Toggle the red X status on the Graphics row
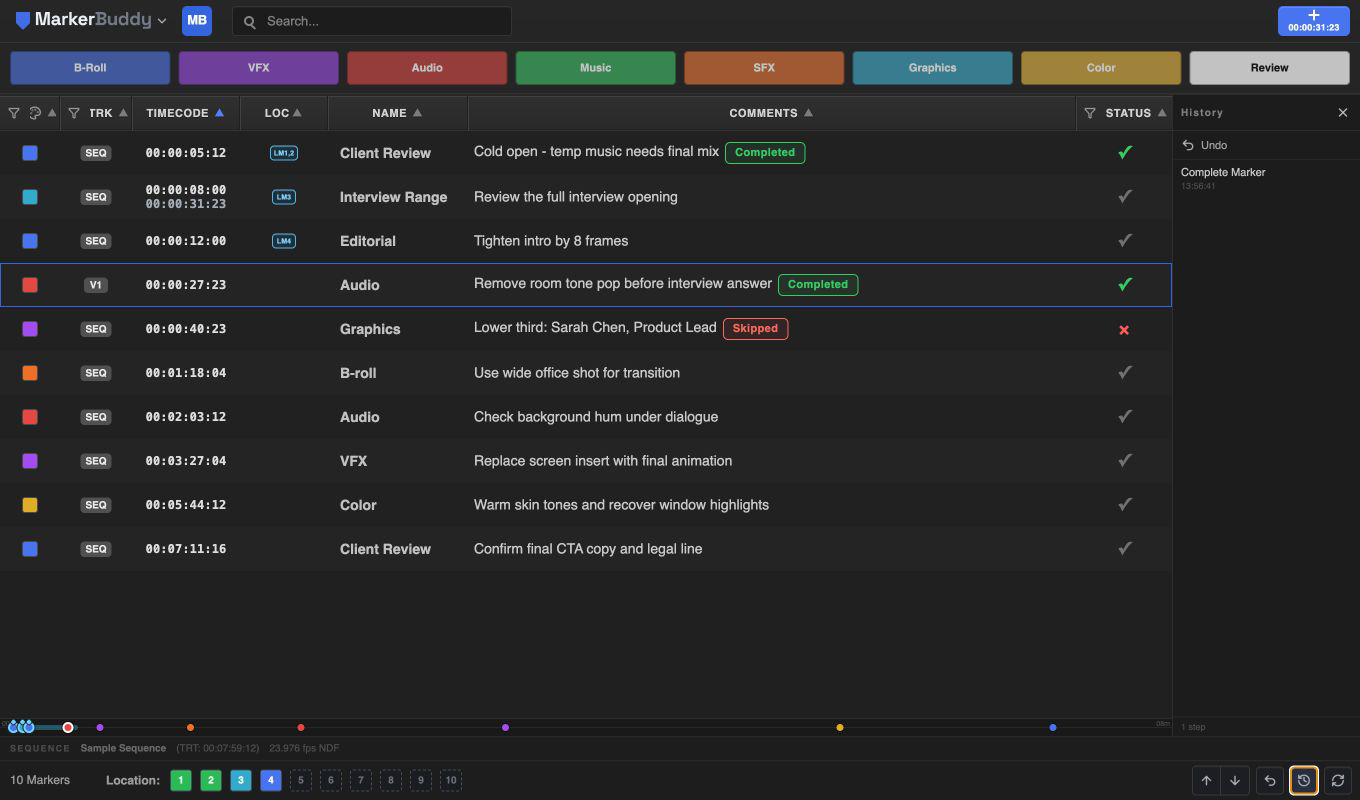This screenshot has width=1360, height=800. tap(1124, 329)
